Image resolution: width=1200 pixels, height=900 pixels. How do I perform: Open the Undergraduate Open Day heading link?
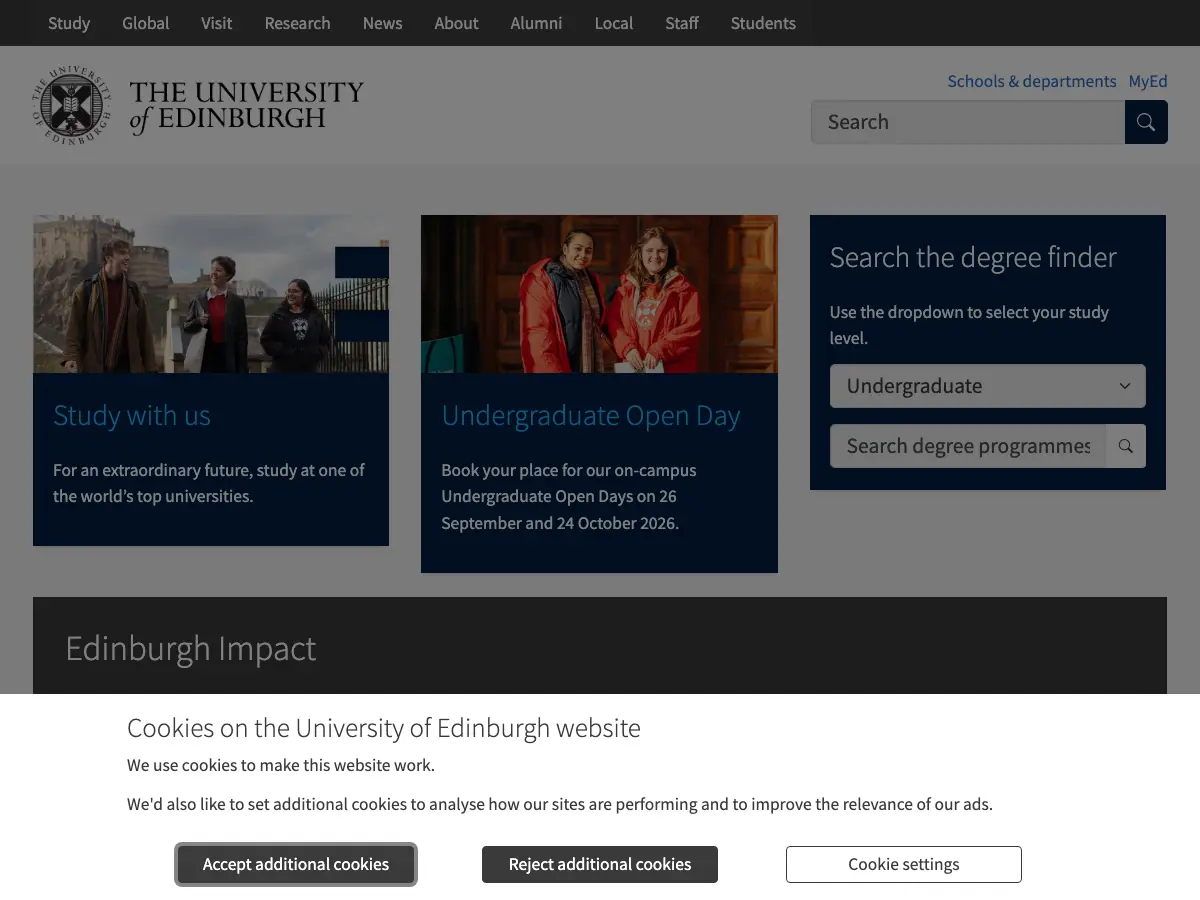(591, 415)
